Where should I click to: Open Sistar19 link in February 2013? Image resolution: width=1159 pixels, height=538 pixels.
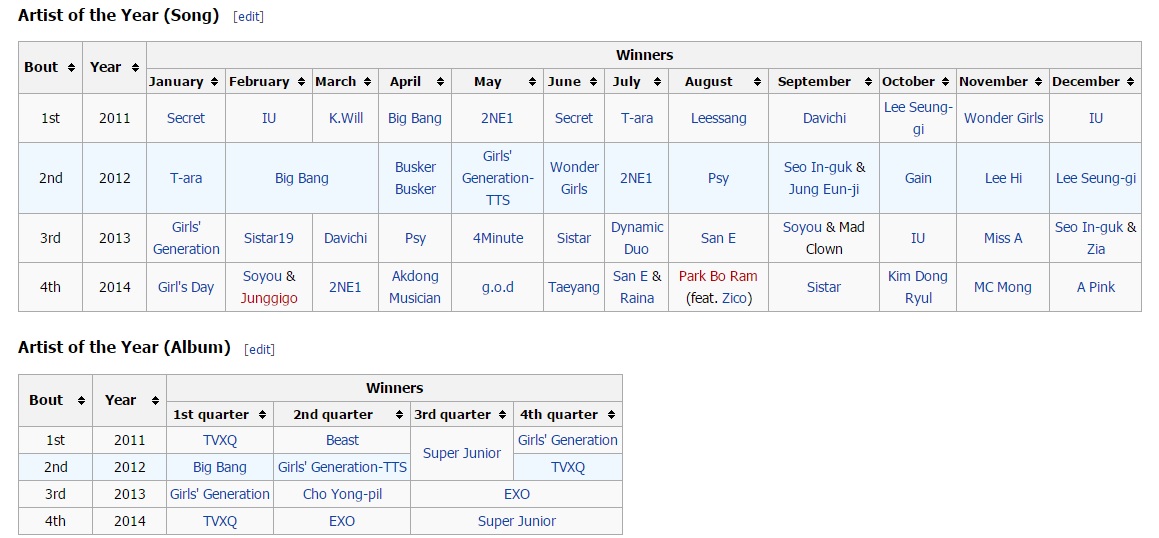click(269, 238)
